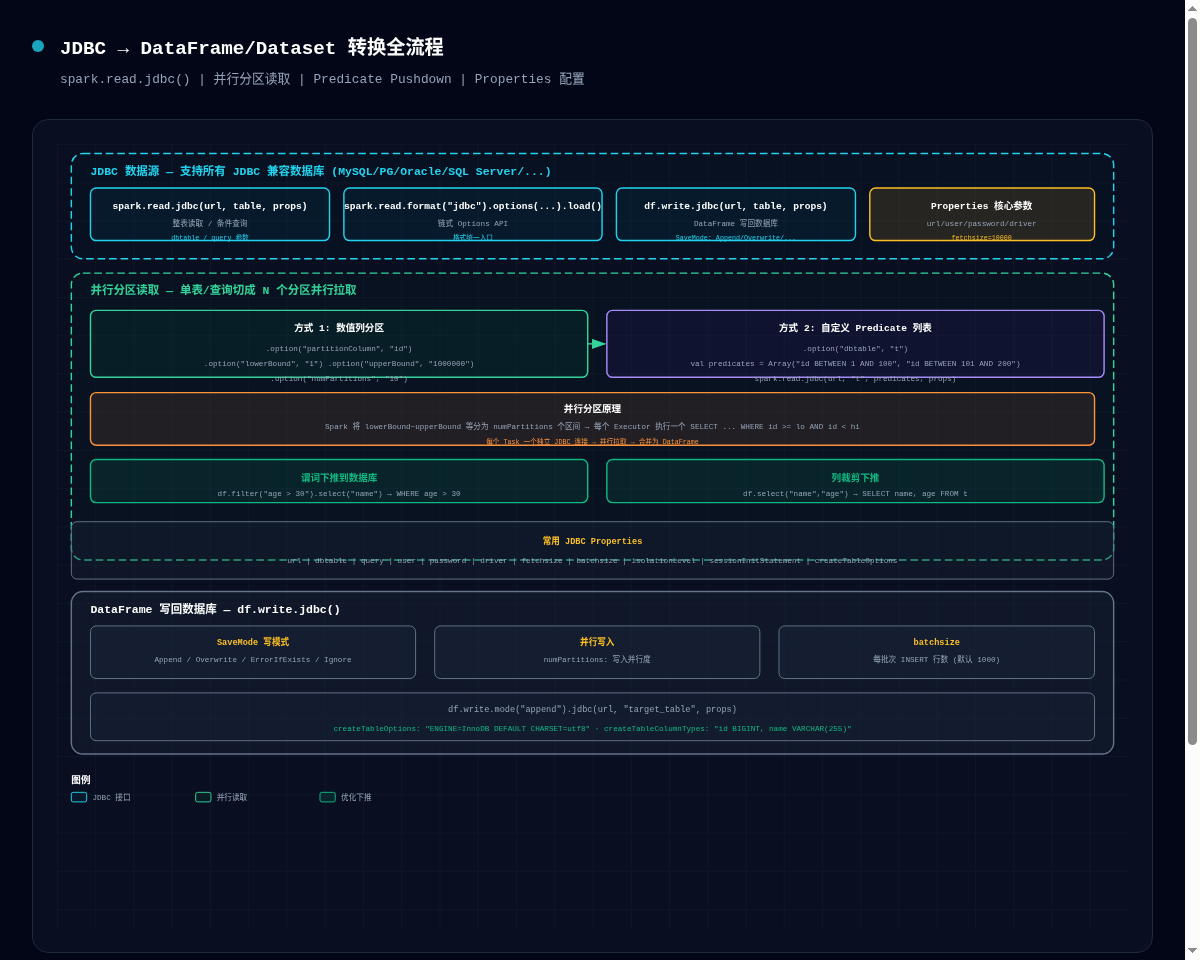This screenshot has height=960, width=1200.
Task: Click the DataFrame 写回数据库 section header
Action: [x=215, y=609]
